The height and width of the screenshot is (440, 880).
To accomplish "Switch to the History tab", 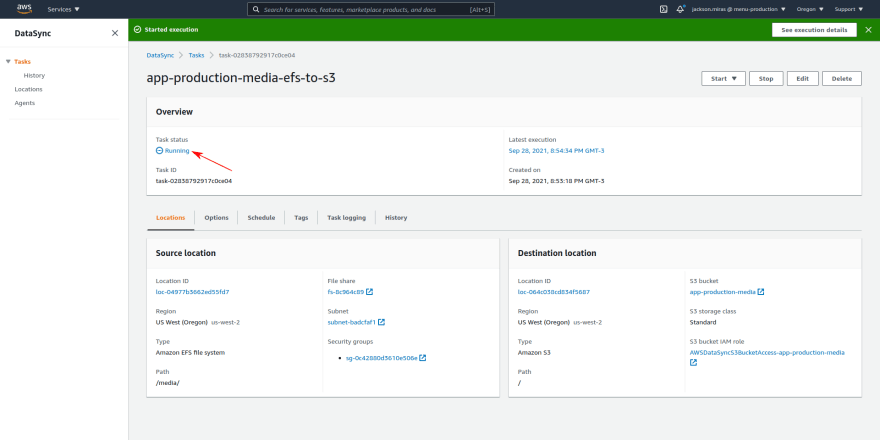I will 396,218.
